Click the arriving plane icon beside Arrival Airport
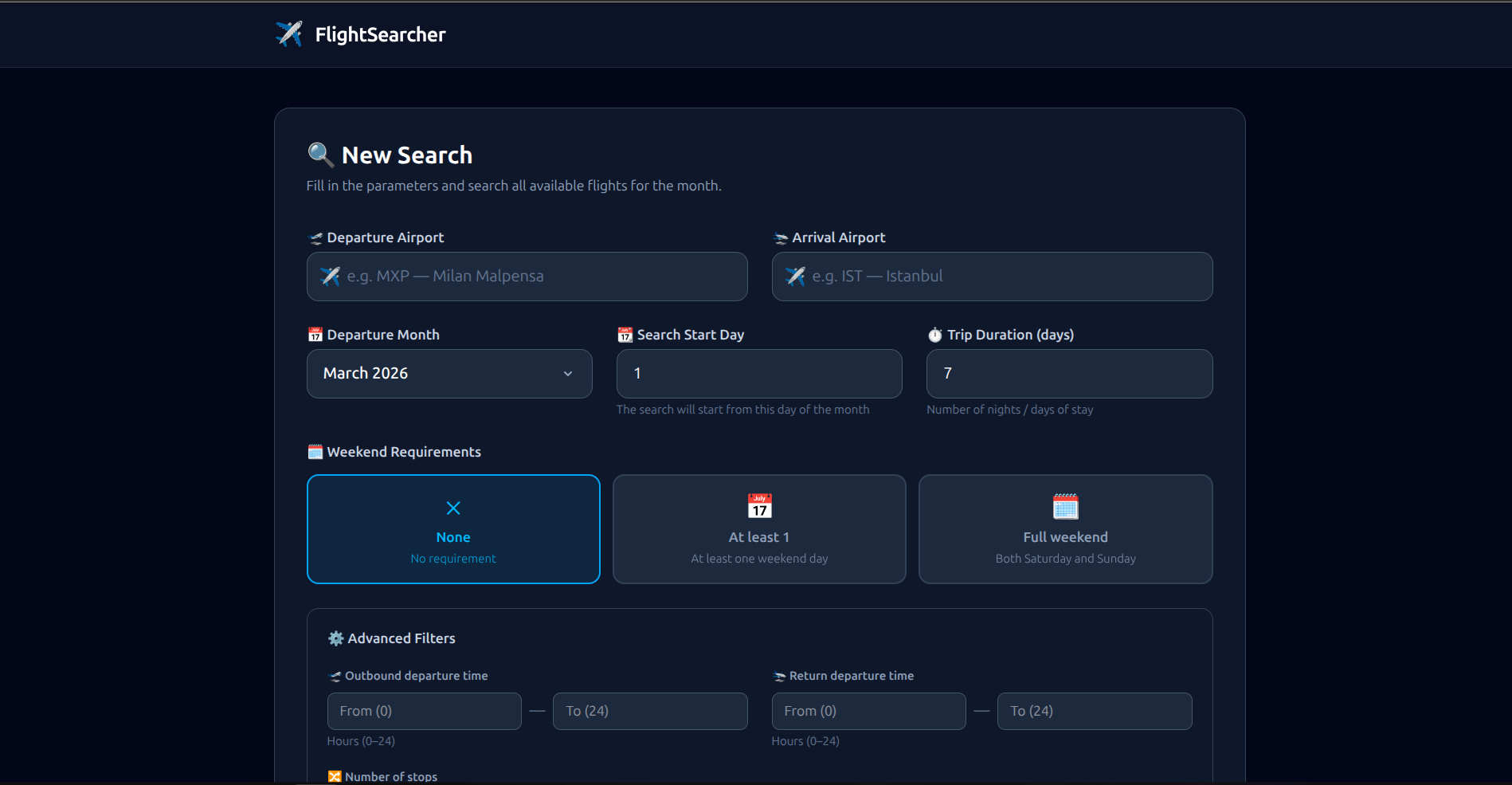 point(779,237)
